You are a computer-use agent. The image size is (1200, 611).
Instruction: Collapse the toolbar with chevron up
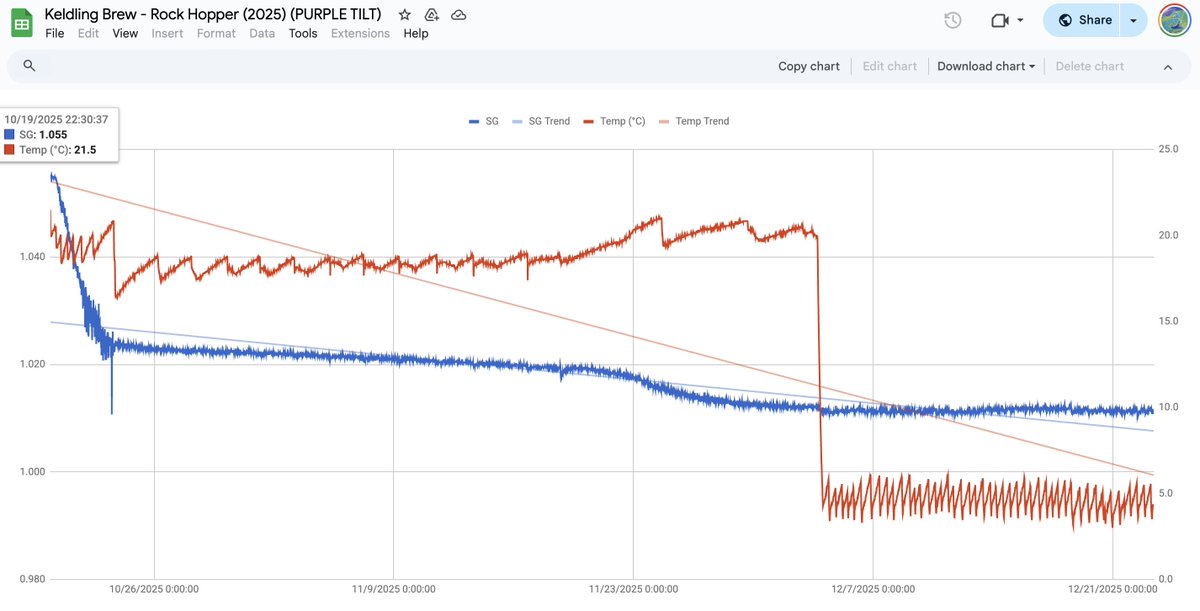[1167, 66]
